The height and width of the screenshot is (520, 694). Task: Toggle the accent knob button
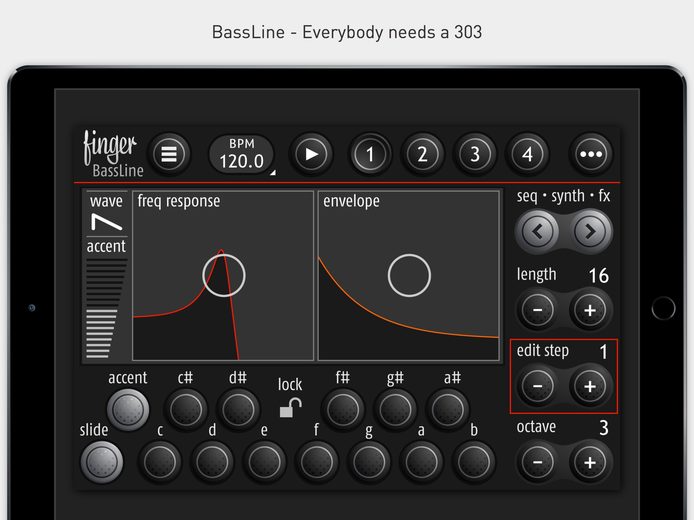tap(128, 410)
